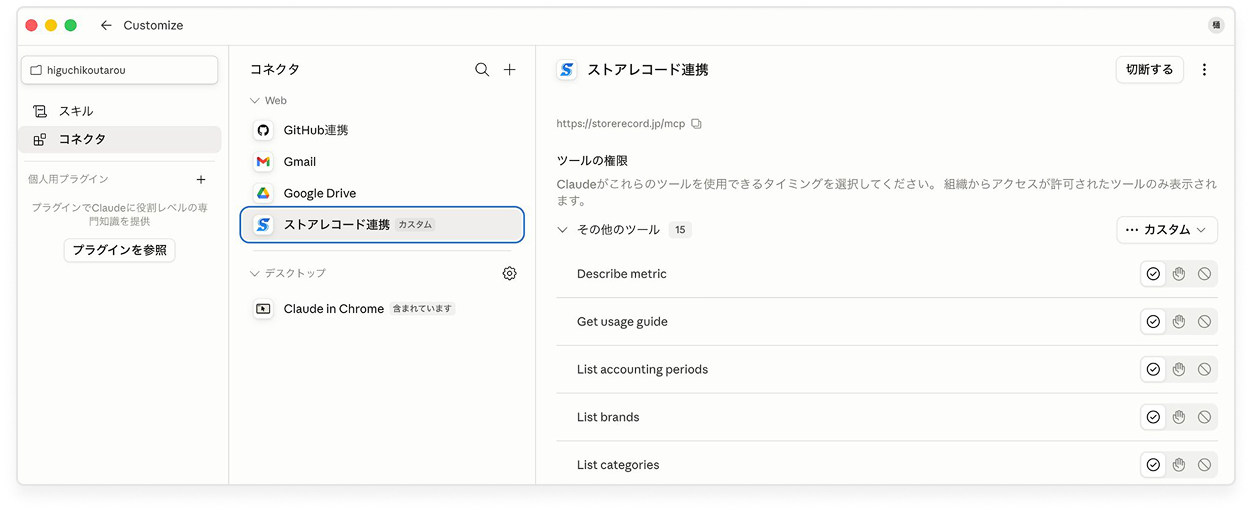Click the Get usage guide label
1252x512 pixels.
click(622, 322)
